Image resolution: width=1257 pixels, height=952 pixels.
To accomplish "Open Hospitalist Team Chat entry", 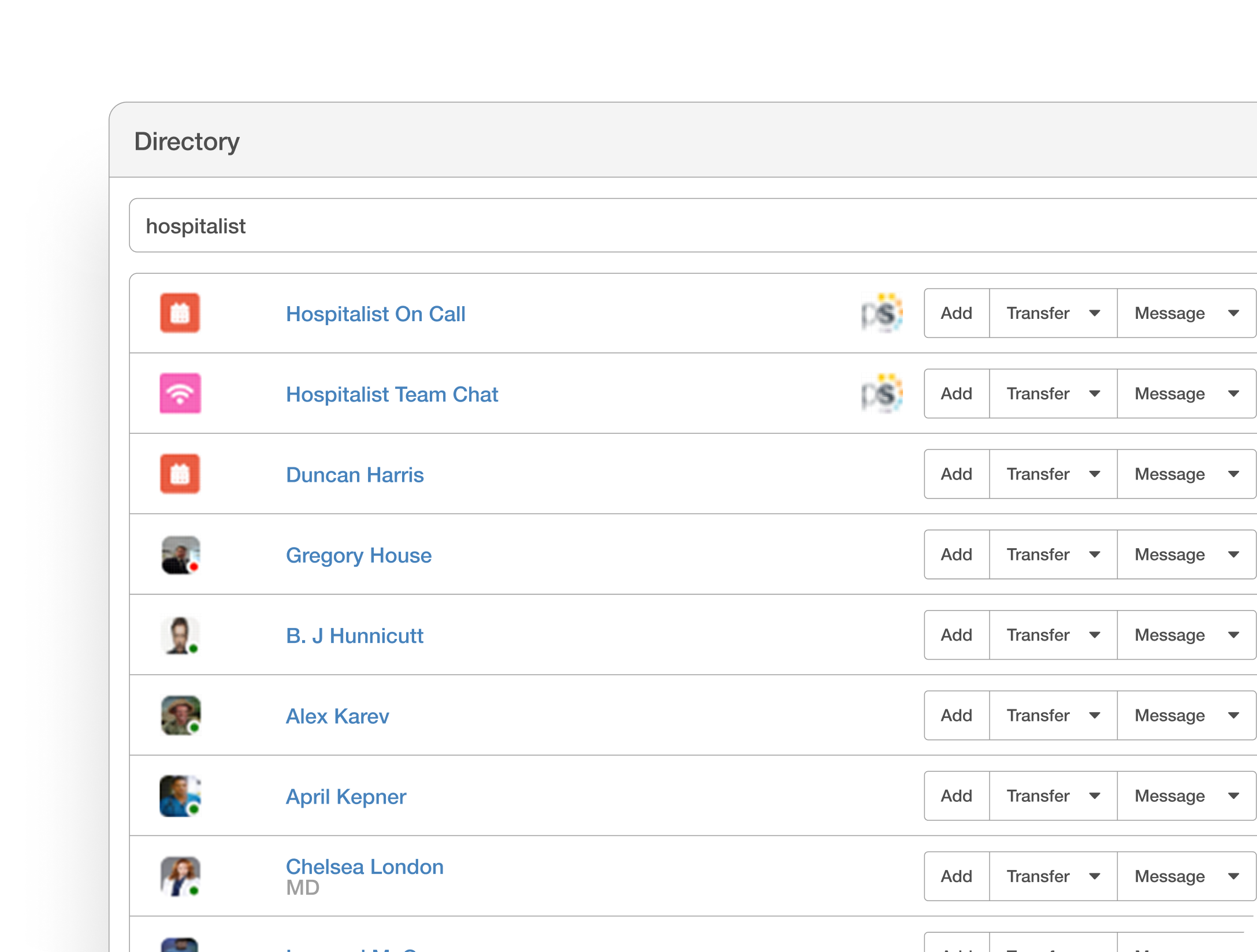I will (x=392, y=394).
